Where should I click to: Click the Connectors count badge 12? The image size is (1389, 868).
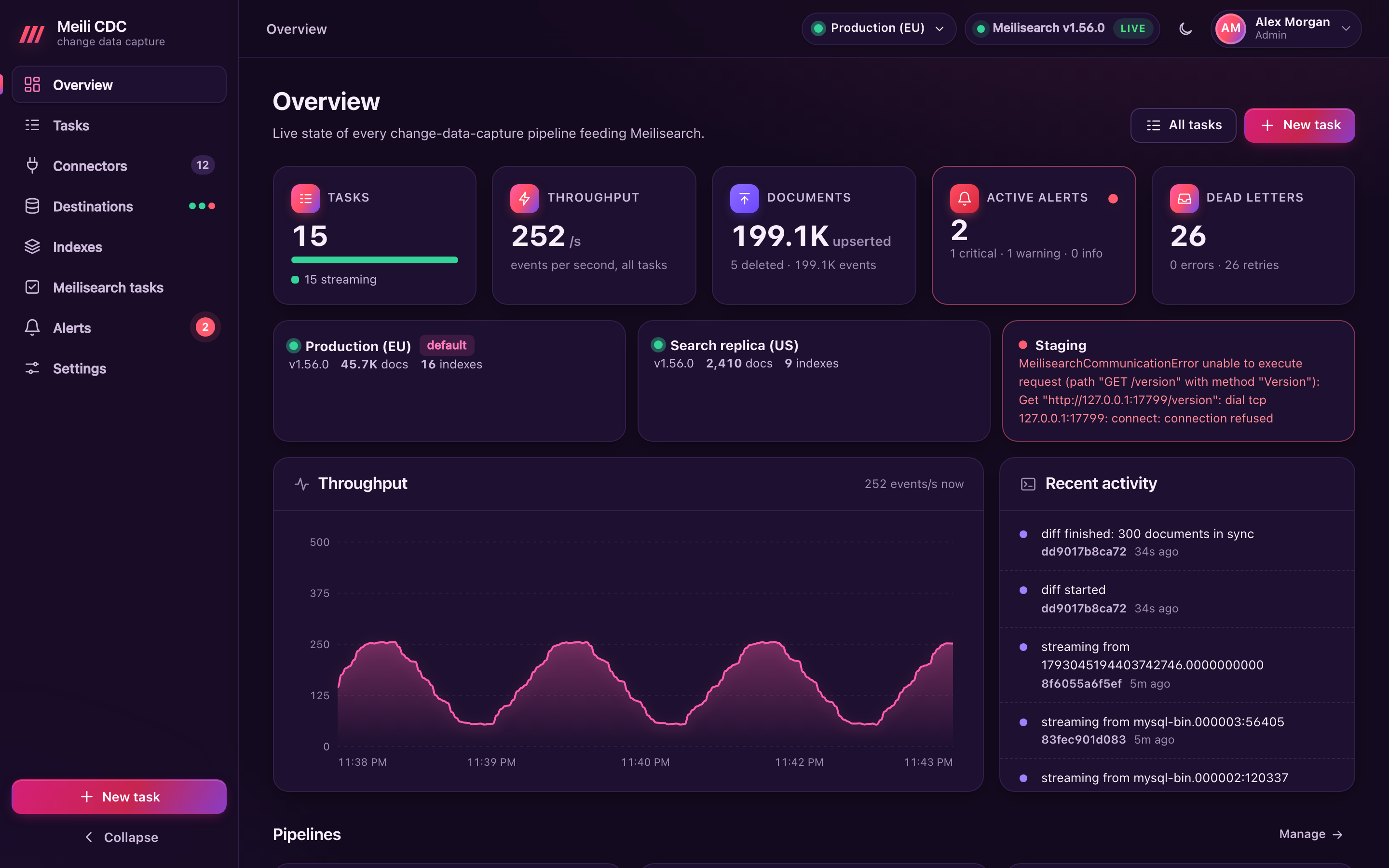point(203,165)
